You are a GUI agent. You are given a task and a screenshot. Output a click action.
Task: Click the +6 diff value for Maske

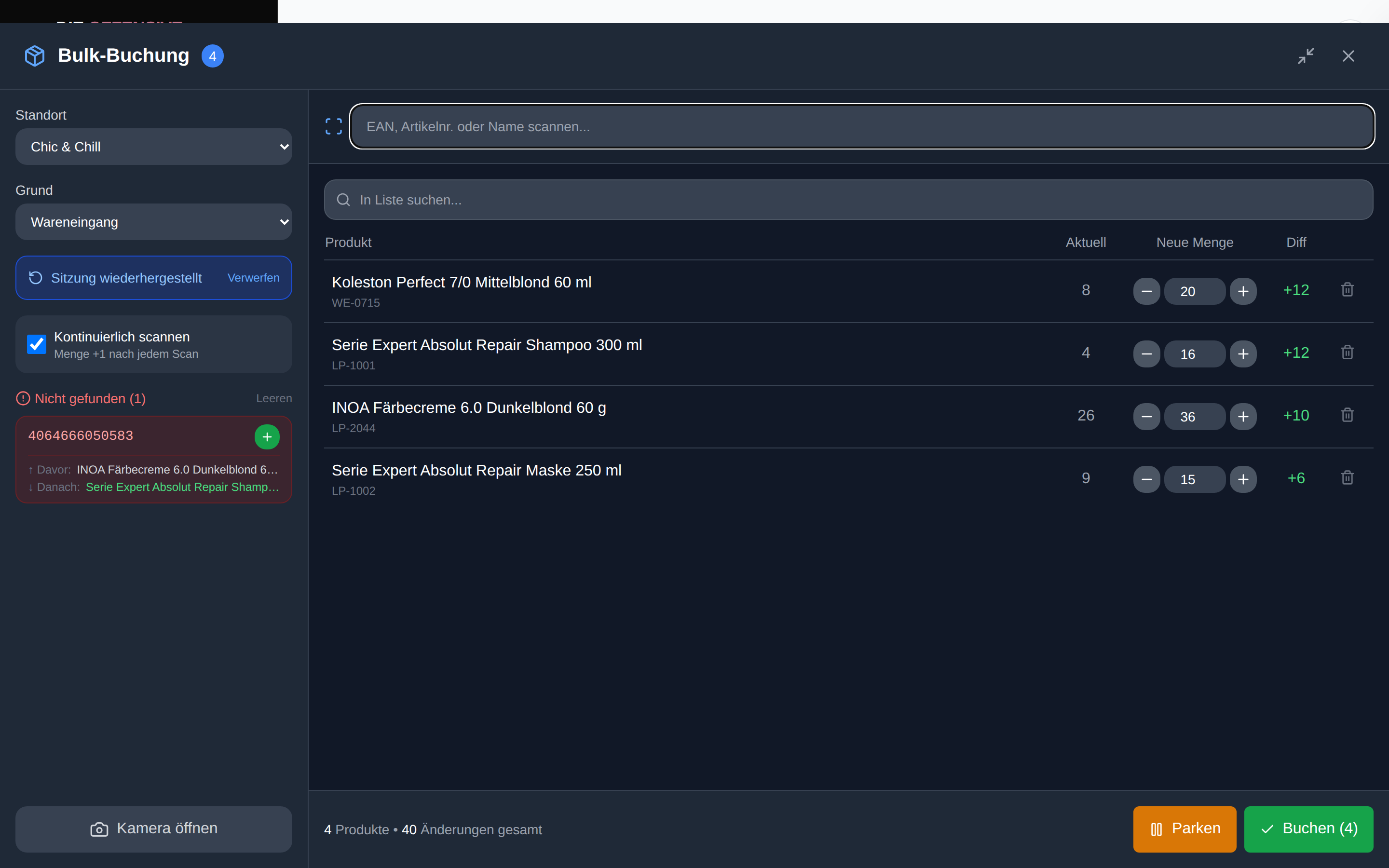tap(1296, 478)
